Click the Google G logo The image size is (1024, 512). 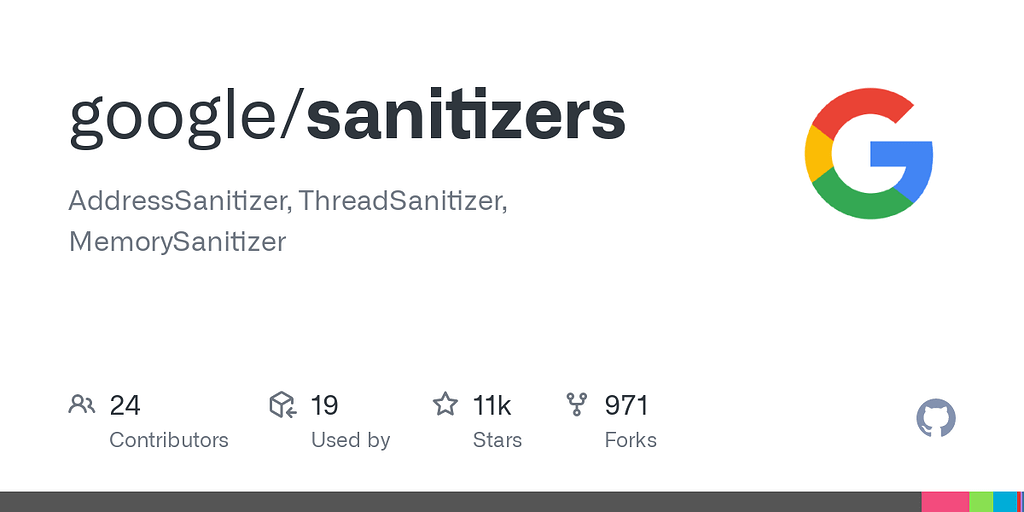click(869, 153)
